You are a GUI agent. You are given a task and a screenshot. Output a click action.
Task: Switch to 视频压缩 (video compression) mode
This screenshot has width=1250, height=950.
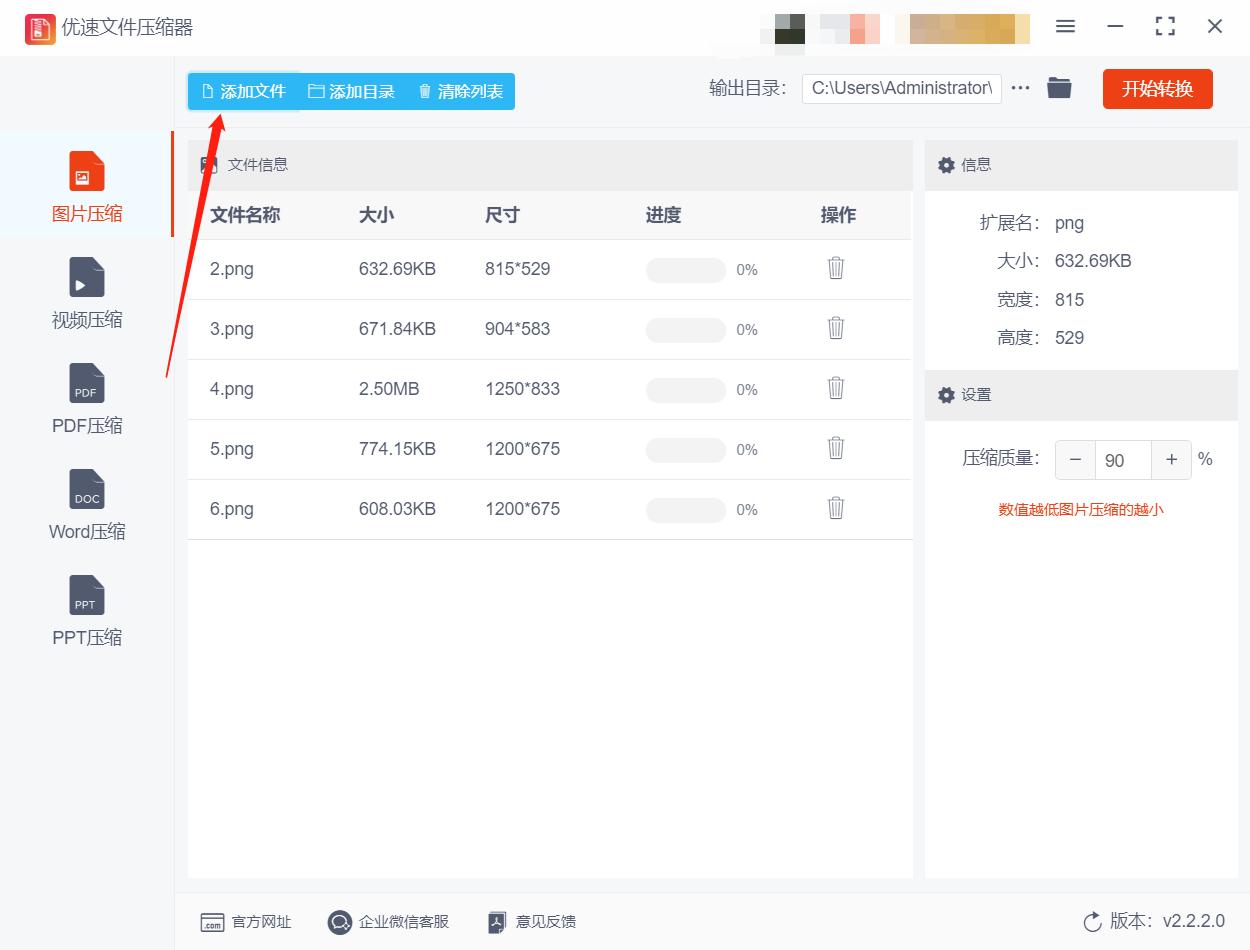pyautogui.click(x=86, y=290)
